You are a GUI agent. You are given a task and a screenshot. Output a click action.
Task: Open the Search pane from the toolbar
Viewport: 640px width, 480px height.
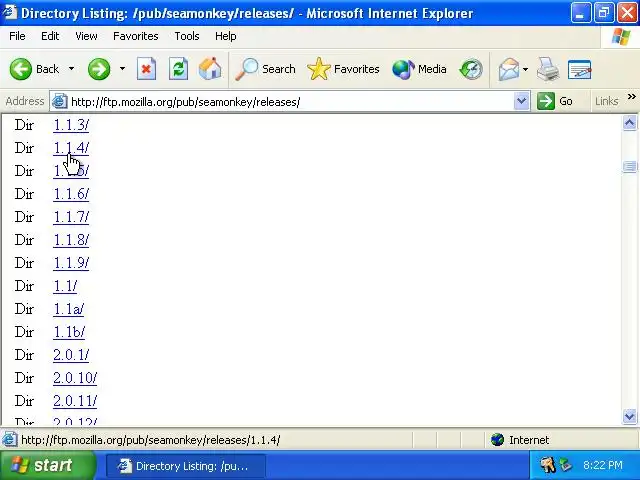(265, 69)
